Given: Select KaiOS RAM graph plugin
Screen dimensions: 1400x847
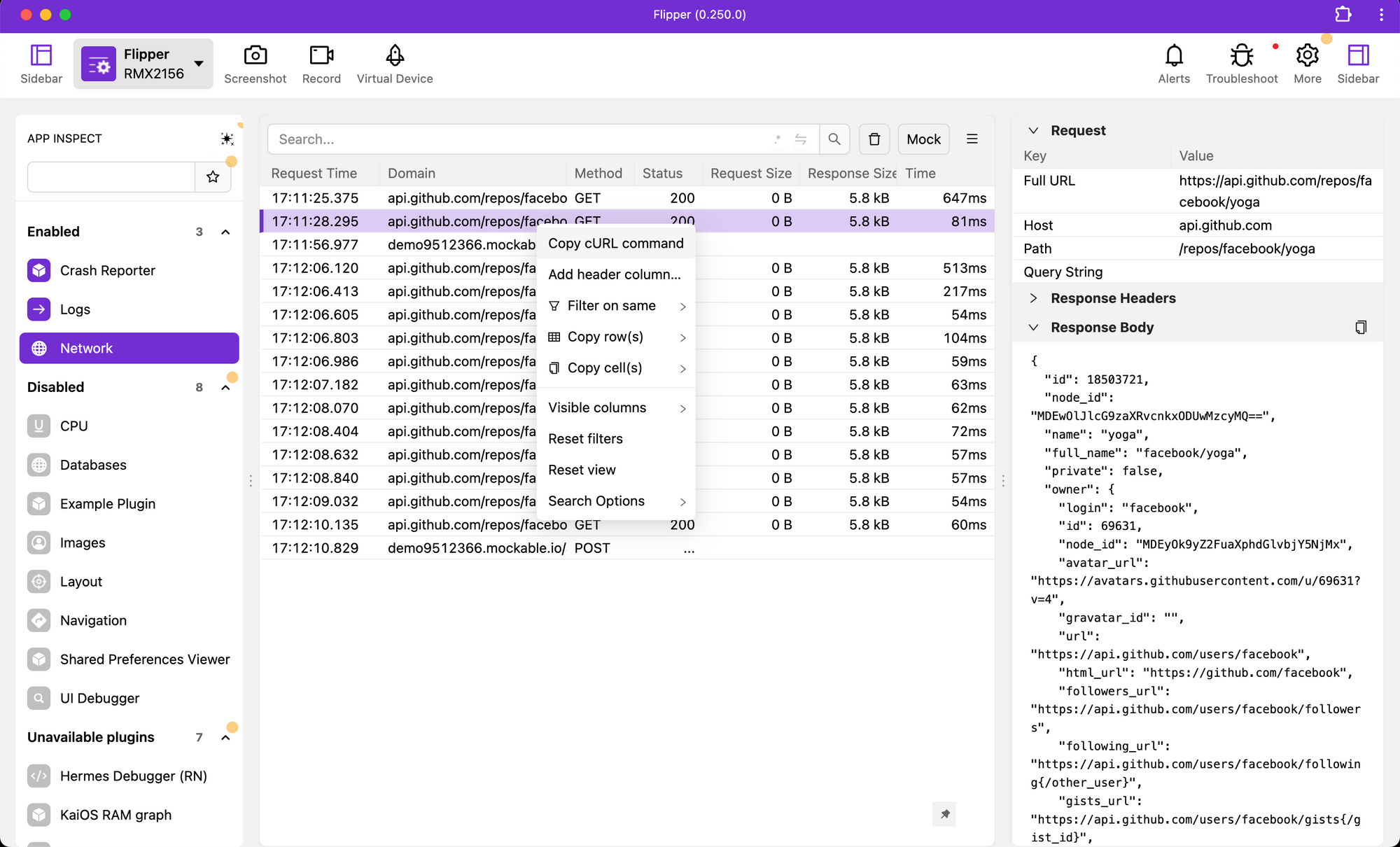Looking at the screenshot, I should click(x=129, y=815).
